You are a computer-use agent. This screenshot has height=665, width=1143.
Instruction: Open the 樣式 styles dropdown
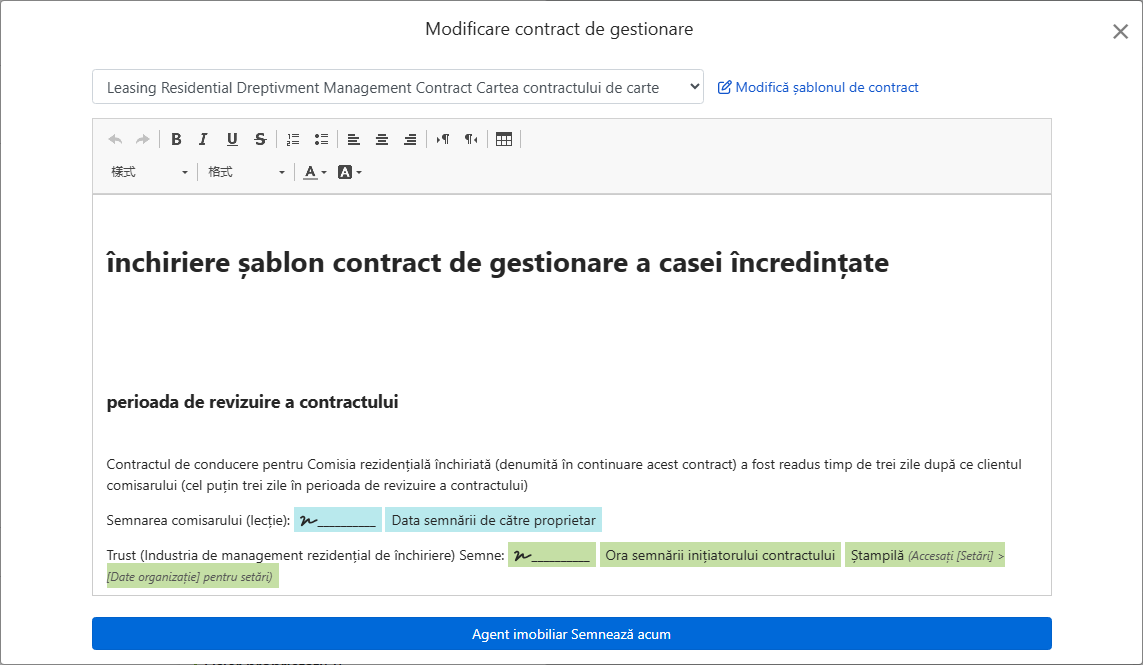[x=149, y=172]
